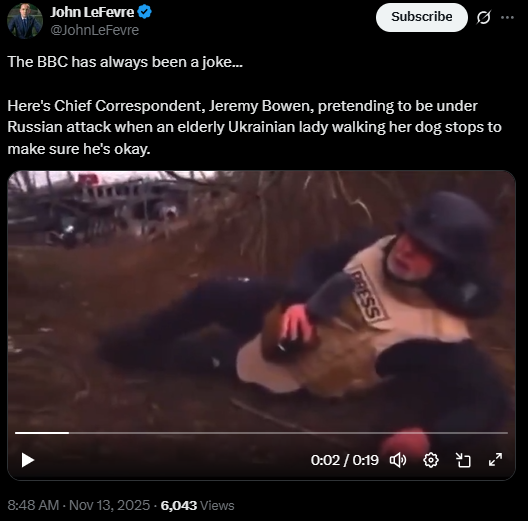The image size is (528, 521).
Task: Jump to the played portion's end marker
Action: [x=69, y=433]
